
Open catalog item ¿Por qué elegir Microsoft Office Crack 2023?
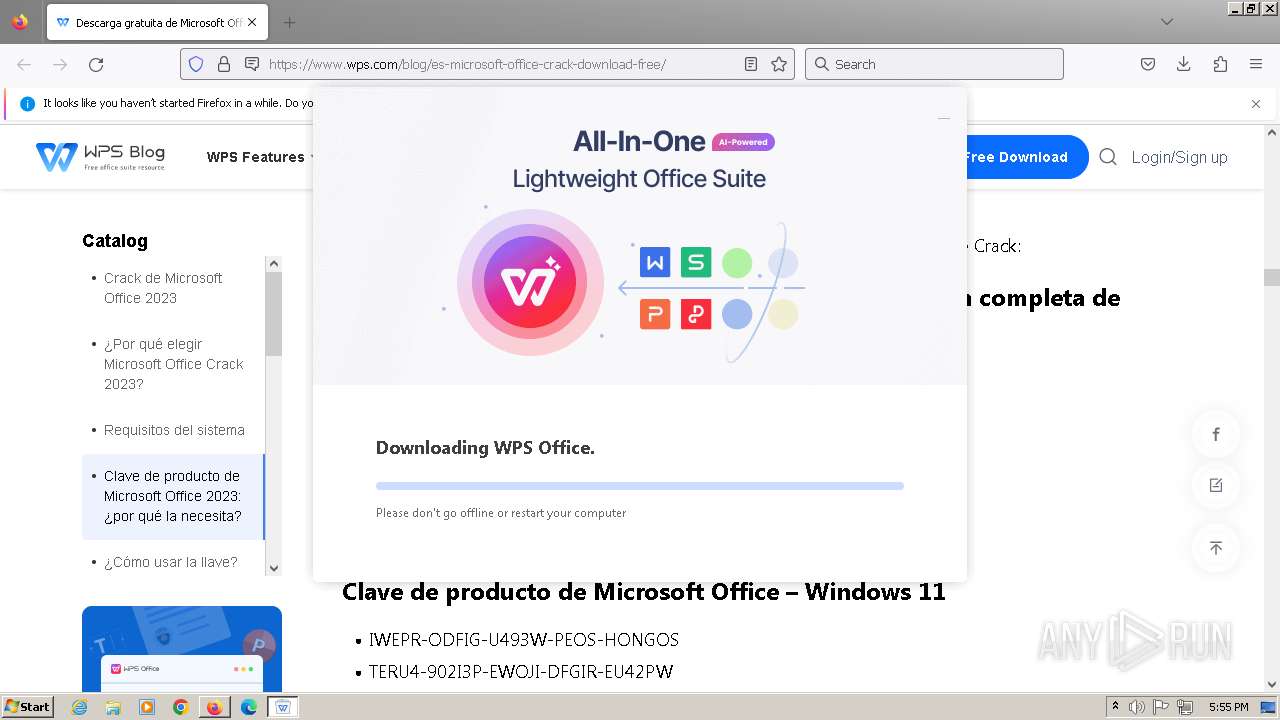click(x=174, y=364)
